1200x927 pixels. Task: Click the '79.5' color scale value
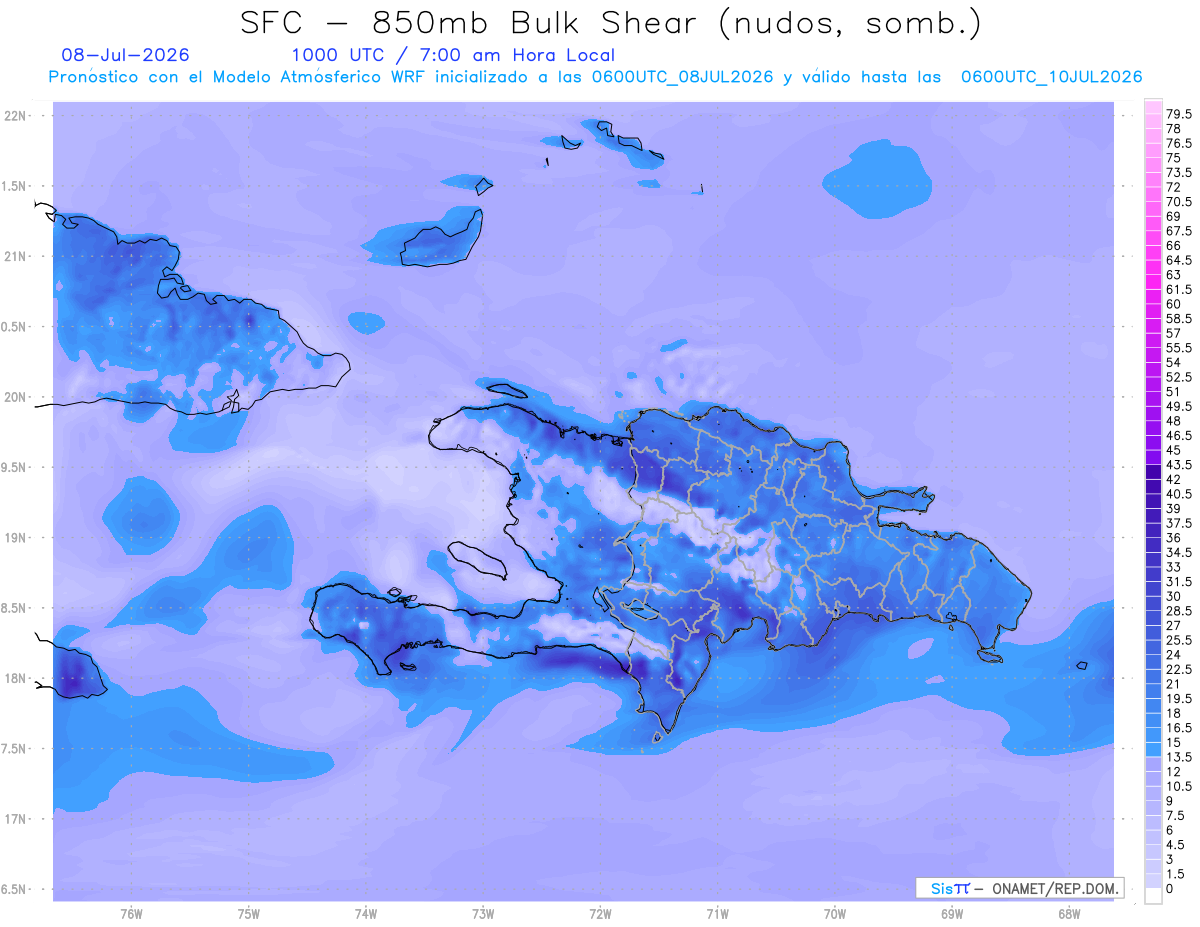pos(1179,114)
